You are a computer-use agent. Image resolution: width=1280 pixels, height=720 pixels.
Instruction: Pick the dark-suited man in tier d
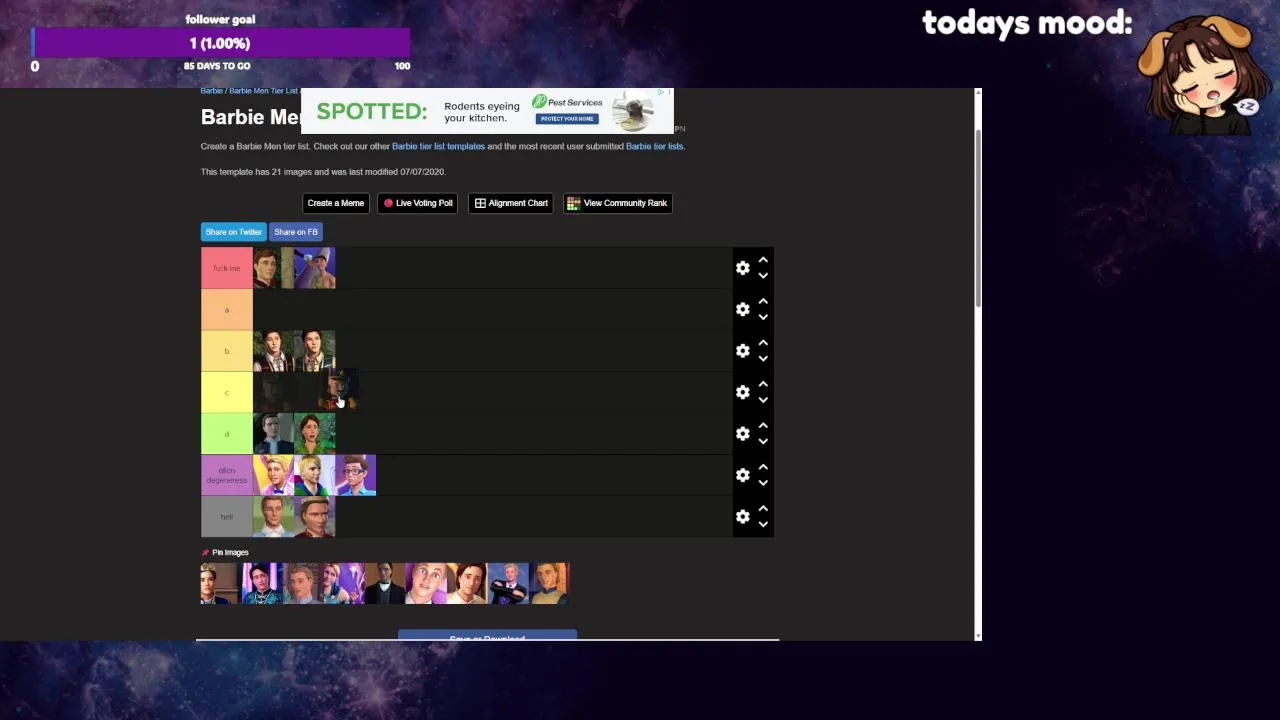click(x=273, y=434)
